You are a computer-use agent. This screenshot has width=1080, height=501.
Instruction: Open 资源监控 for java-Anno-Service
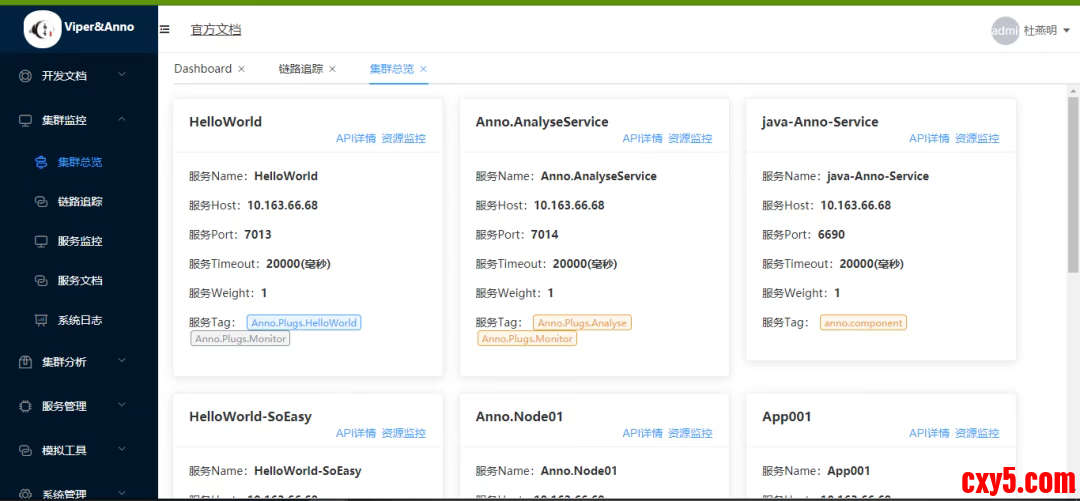[977, 139]
